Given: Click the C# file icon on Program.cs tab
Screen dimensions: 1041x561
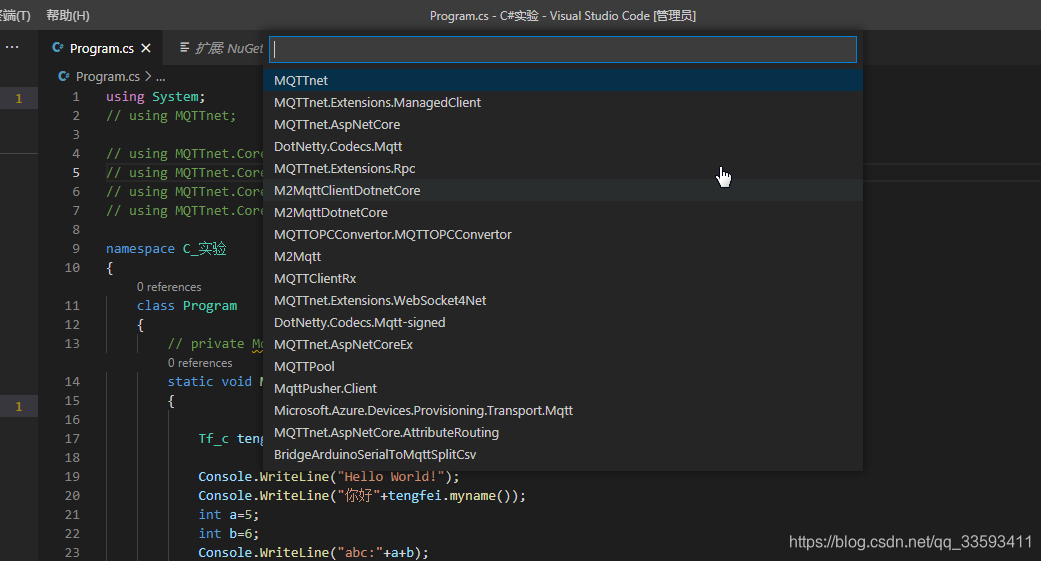Looking at the screenshot, I should (x=58, y=48).
